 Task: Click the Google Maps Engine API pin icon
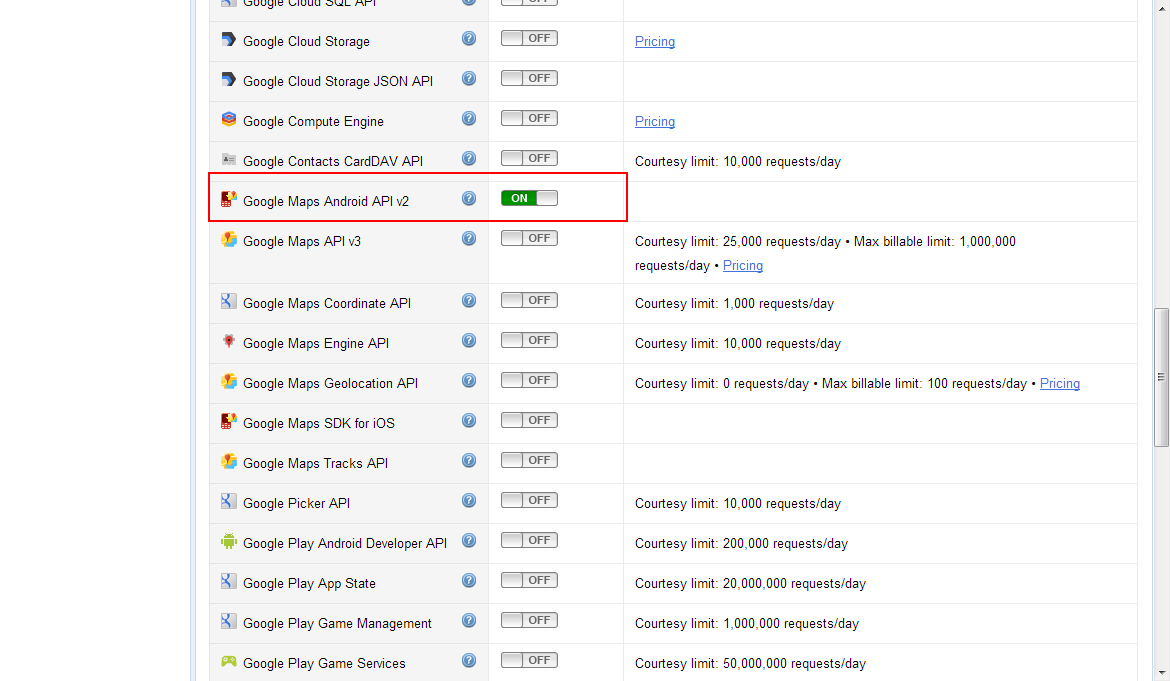[228, 342]
